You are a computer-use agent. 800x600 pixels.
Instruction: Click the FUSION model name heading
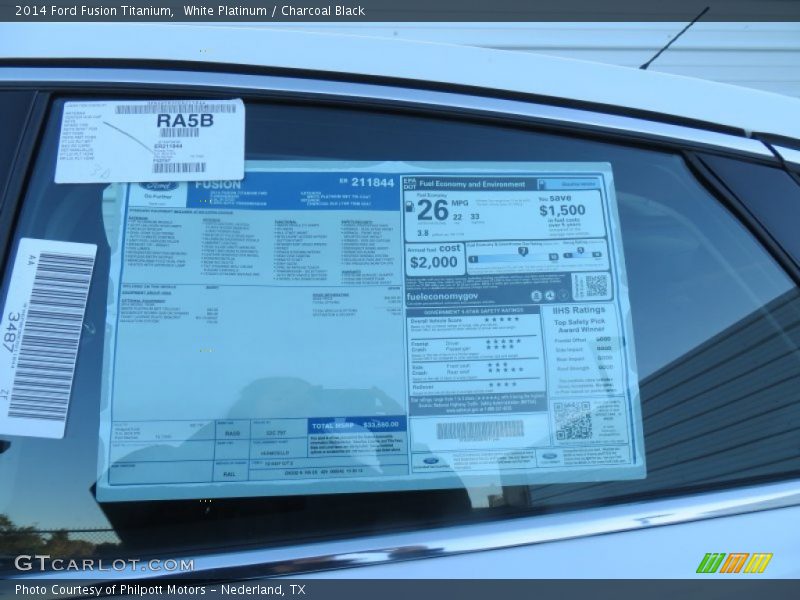[217, 185]
